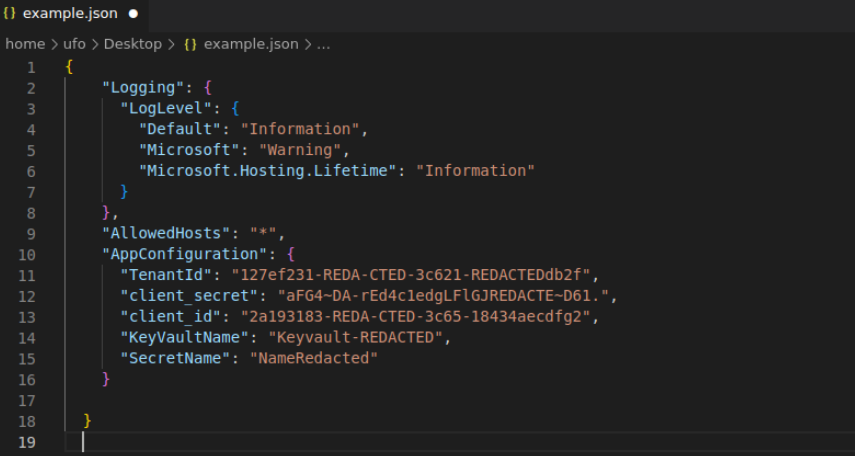Click line number 2 in the gutter
The width and height of the screenshot is (855, 456).
pyautogui.click(x=31, y=88)
